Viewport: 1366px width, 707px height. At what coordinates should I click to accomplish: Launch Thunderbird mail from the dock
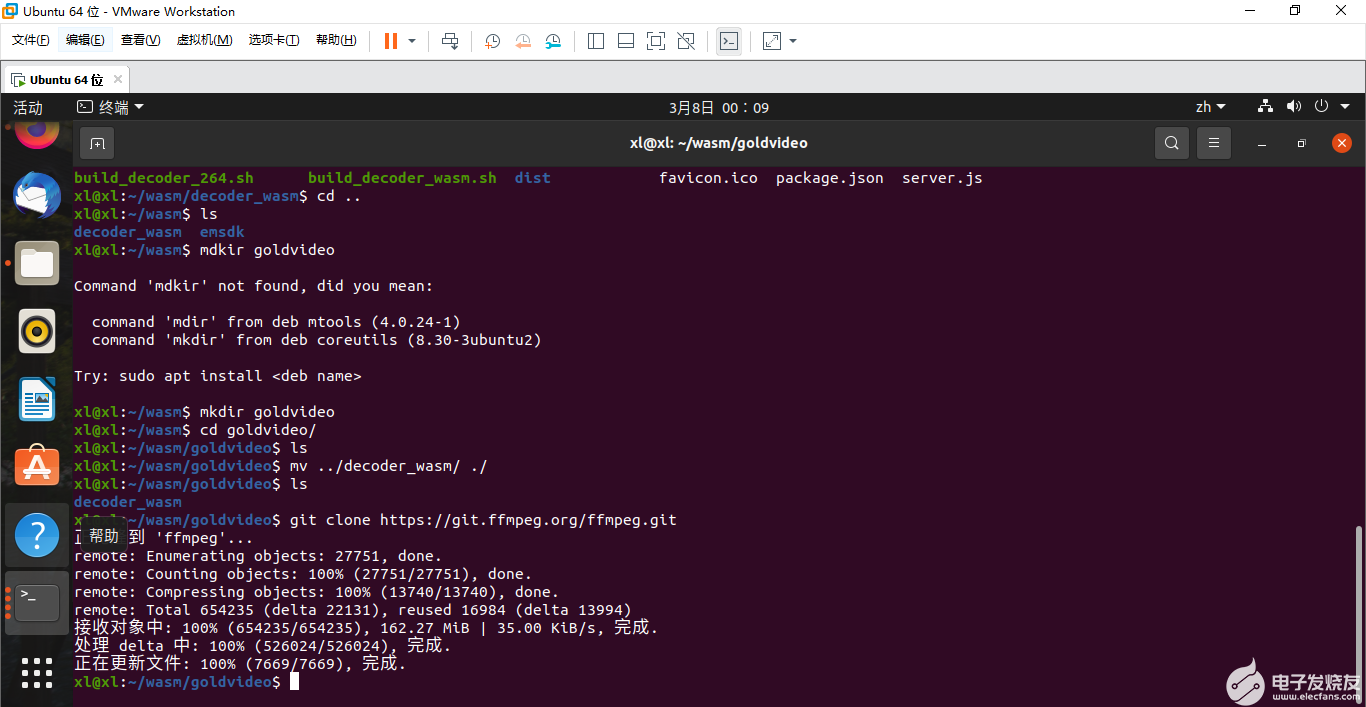pos(37,195)
